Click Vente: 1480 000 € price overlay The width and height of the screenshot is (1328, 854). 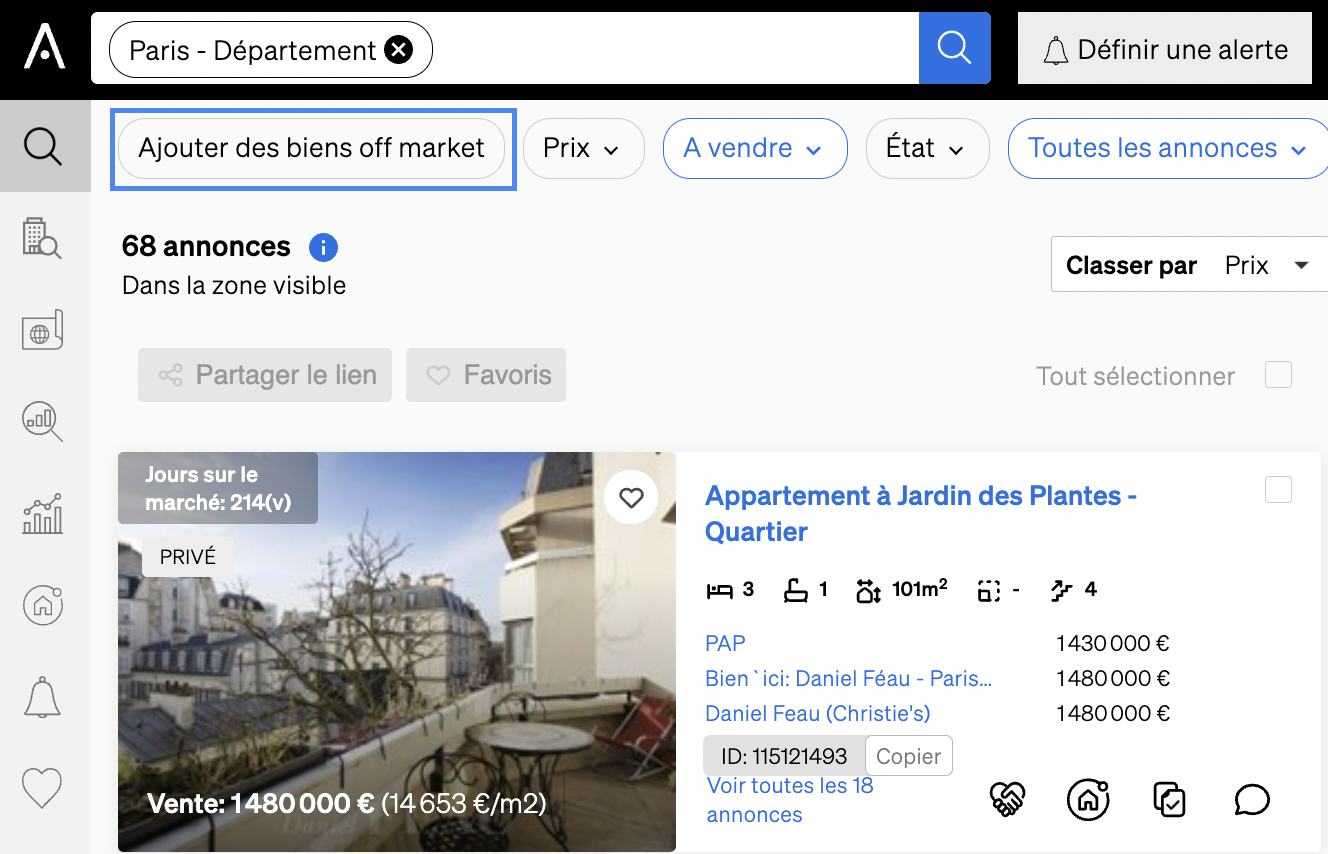tap(261, 804)
